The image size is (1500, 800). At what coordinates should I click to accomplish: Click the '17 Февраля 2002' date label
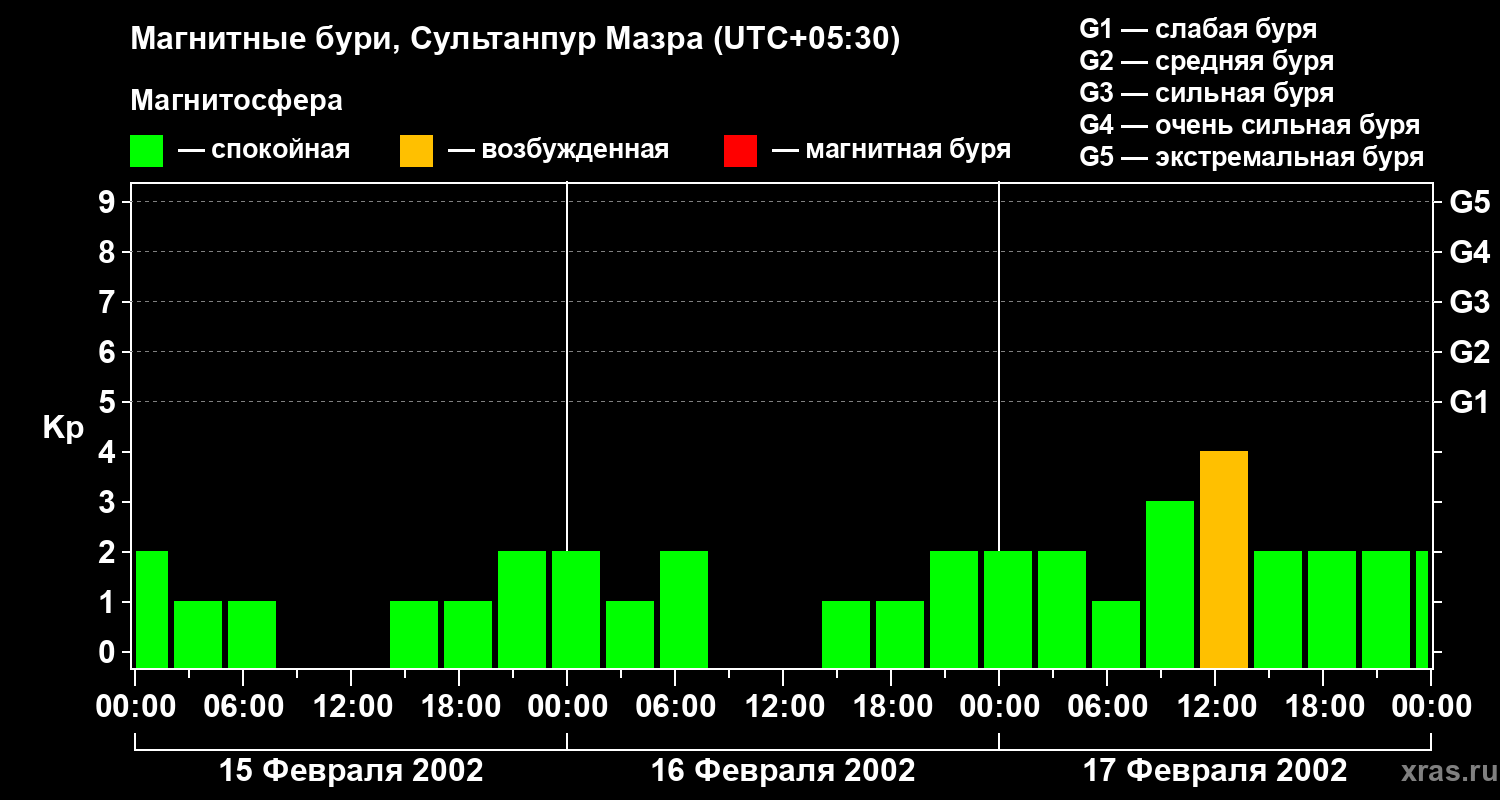[x=1215, y=771]
